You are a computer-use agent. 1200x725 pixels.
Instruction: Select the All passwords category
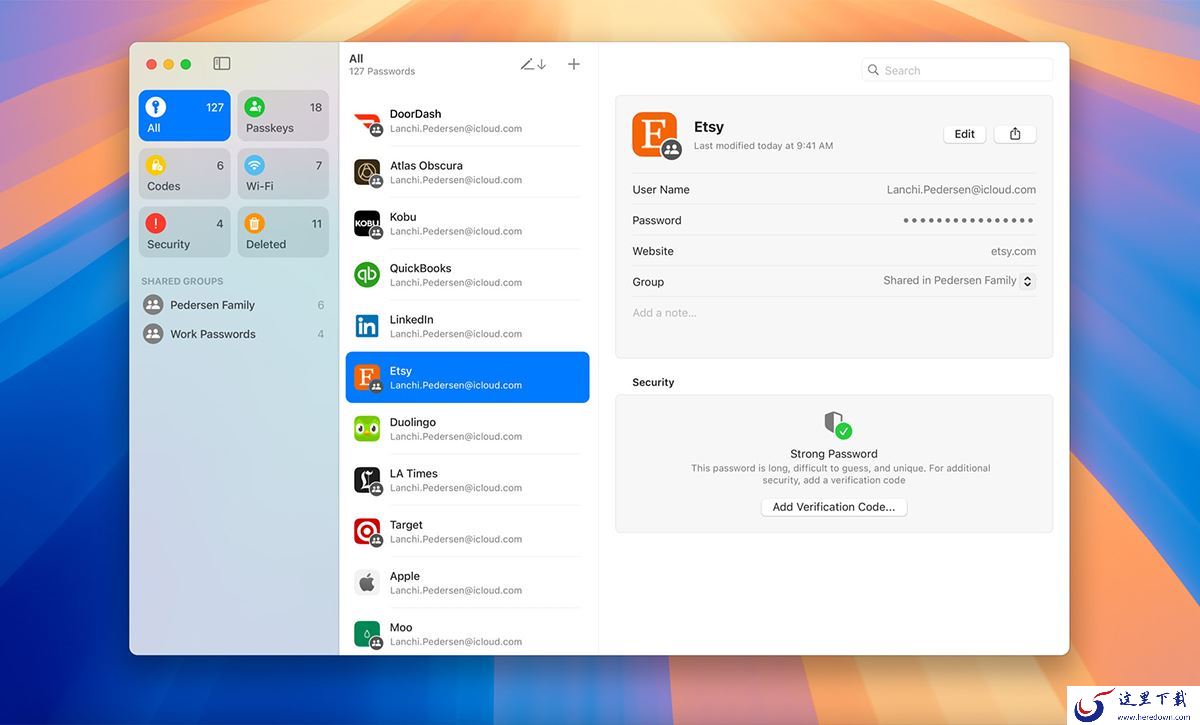185,115
